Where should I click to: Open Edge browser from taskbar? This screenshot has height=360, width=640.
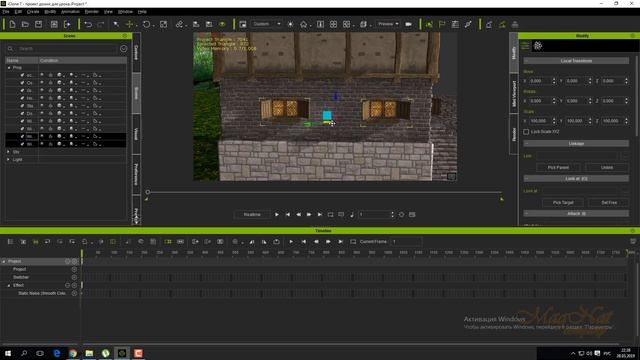pos(57,353)
